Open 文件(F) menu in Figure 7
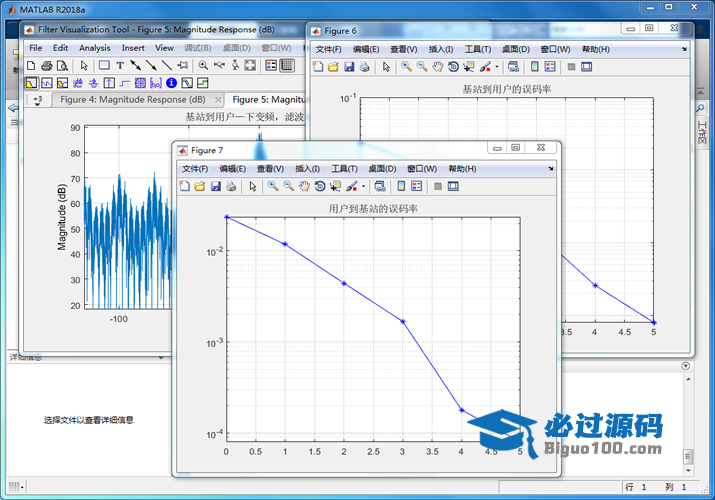This screenshot has width=715, height=500. [195, 169]
